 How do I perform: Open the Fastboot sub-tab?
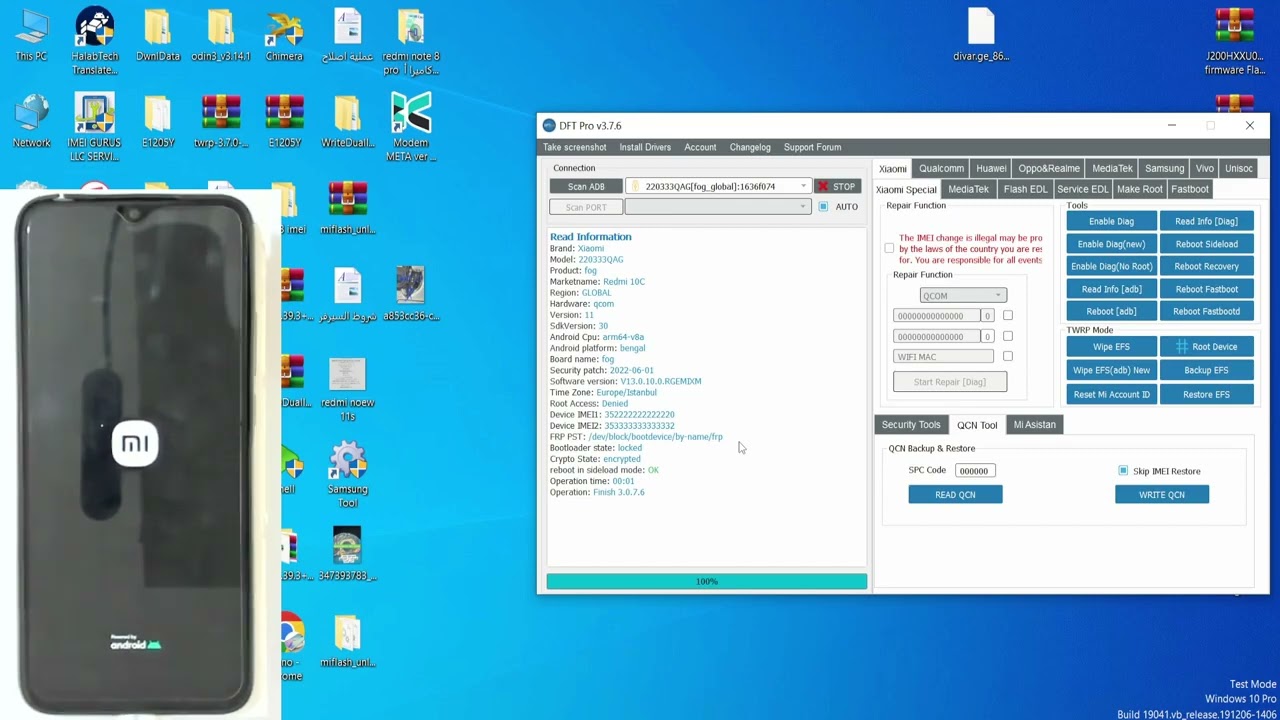(x=1190, y=189)
